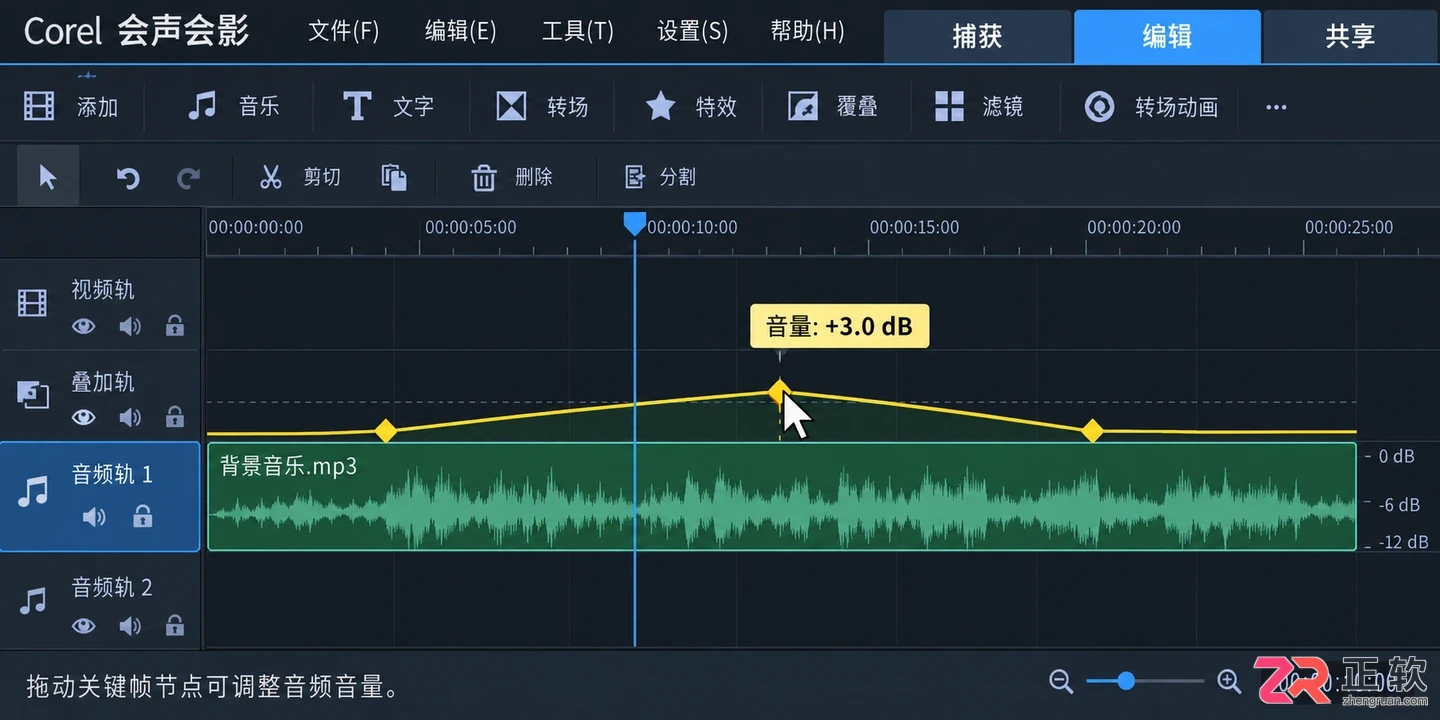Screen dimensions: 1440x720
Task: Click the 音量: +3.0 dB tooltip
Action: tap(840, 326)
